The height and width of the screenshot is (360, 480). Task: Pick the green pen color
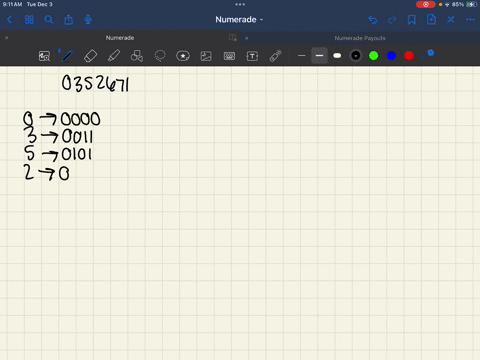coord(374,56)
